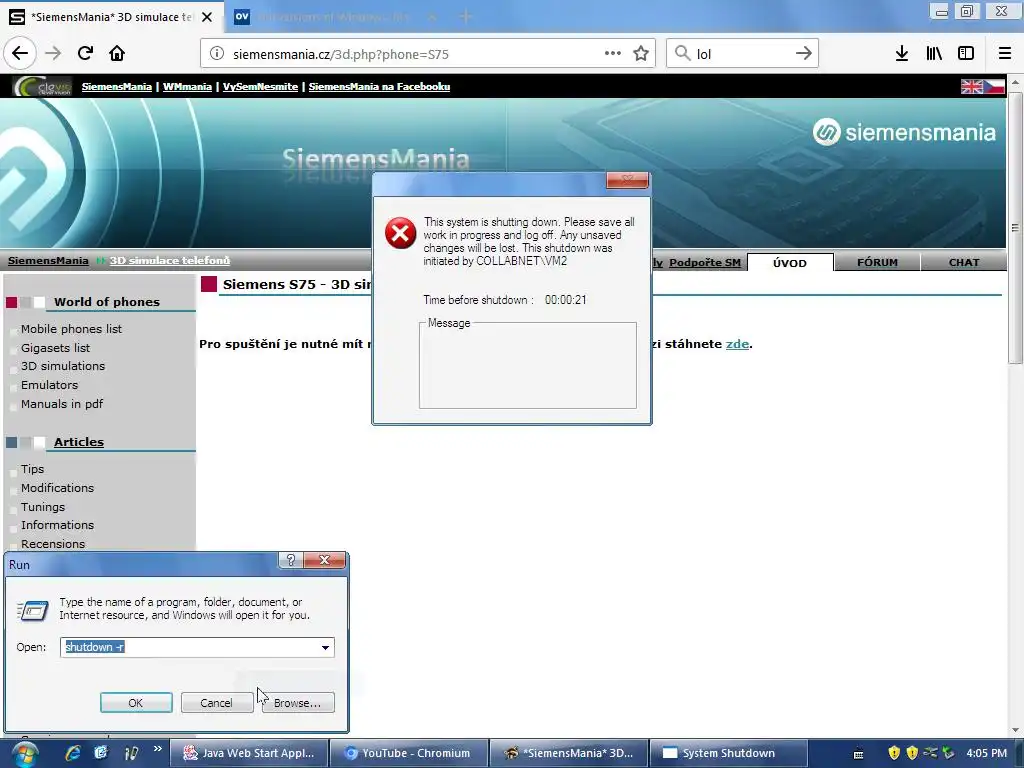Open the library bookshelf icon
Viewport: 1024px width, 768px height.
click(934, 54)
